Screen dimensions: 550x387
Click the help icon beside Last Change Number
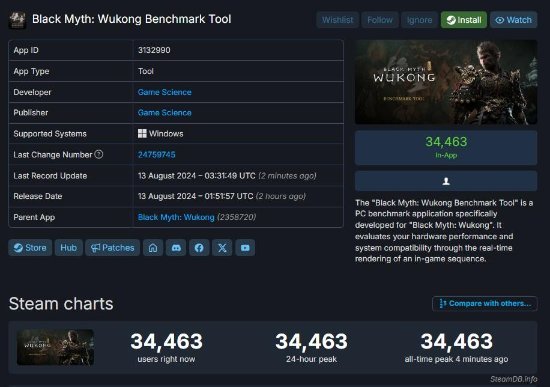point(99,154)
